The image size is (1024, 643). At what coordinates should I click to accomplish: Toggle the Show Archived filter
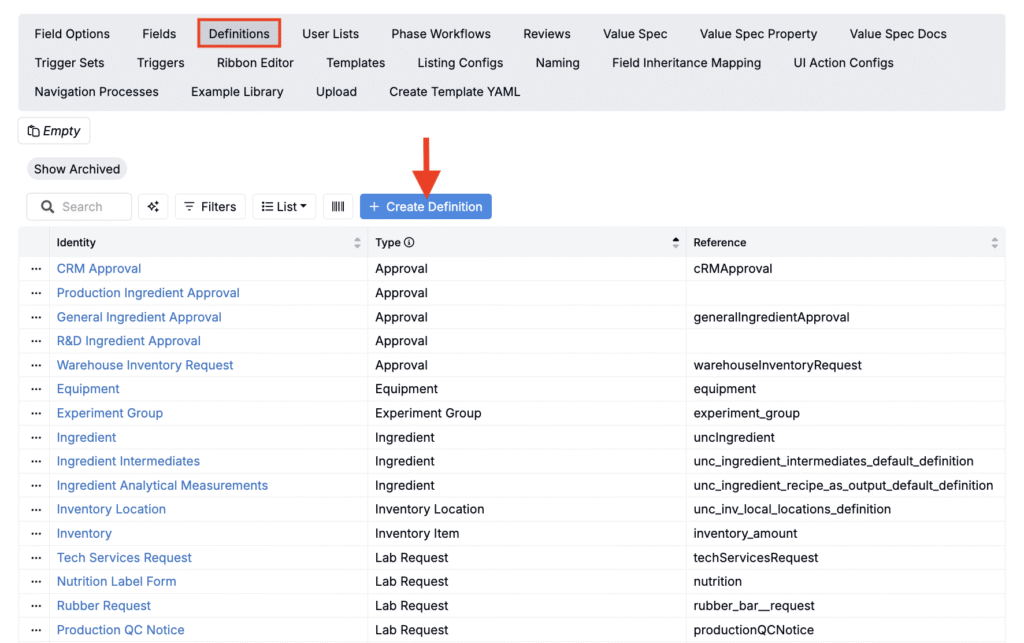tap(77, 169)
